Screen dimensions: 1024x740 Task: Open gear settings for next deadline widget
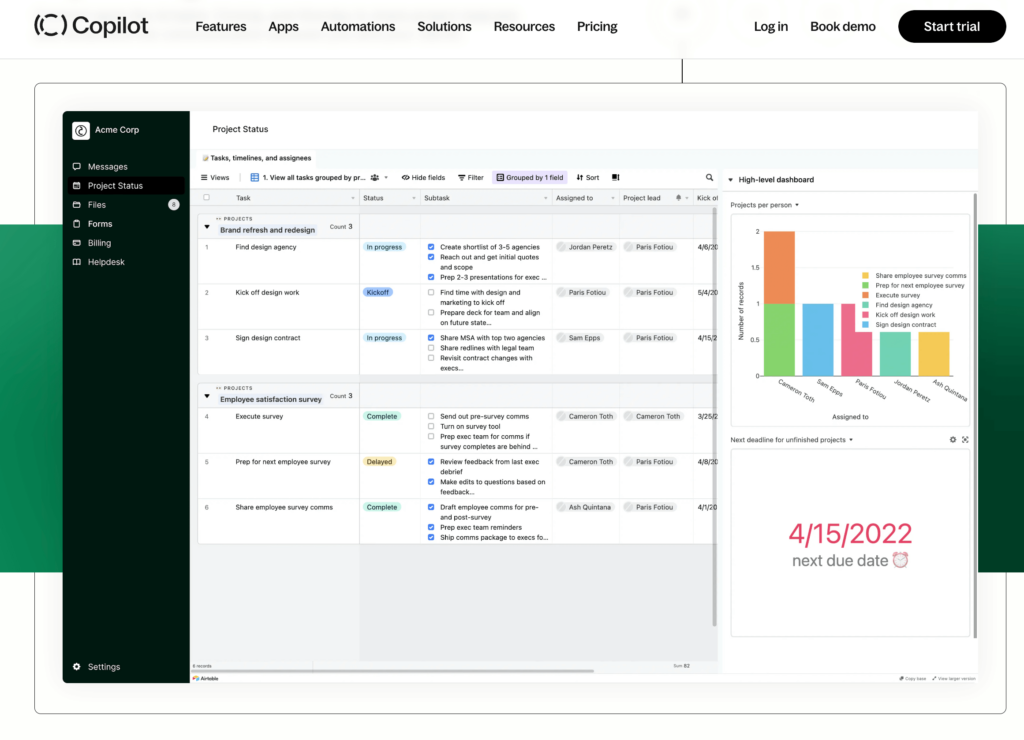pos(953,440)
